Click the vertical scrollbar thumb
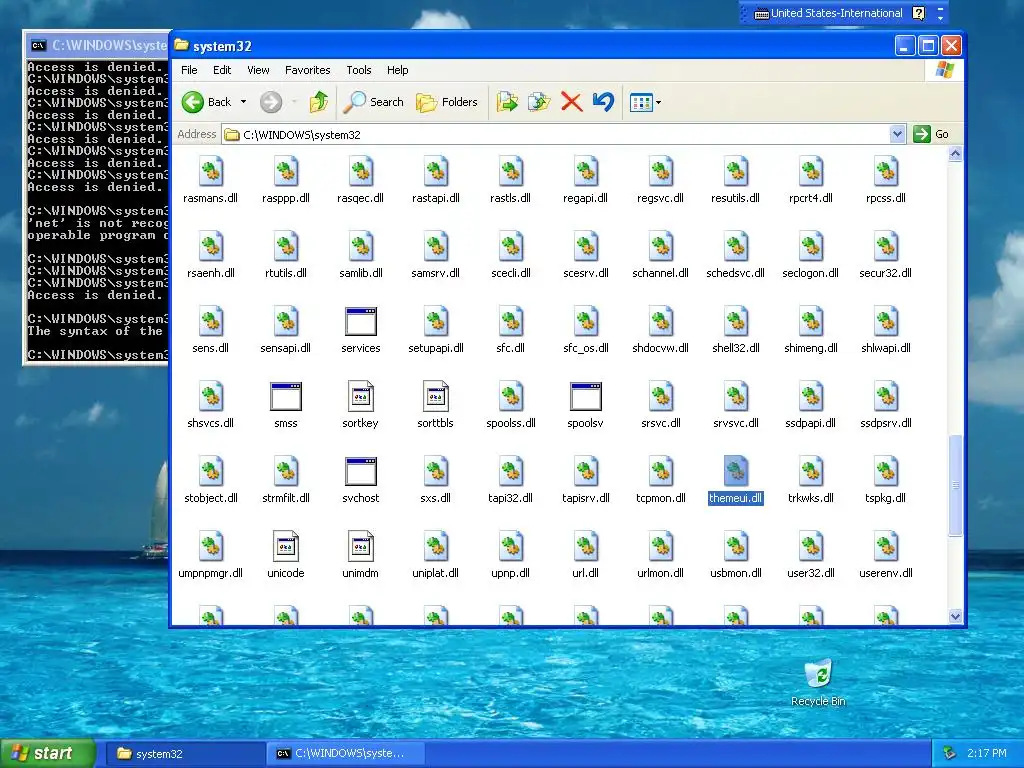Image resolution: width=1024 pixels, height=768 pixels. [955, 485]
